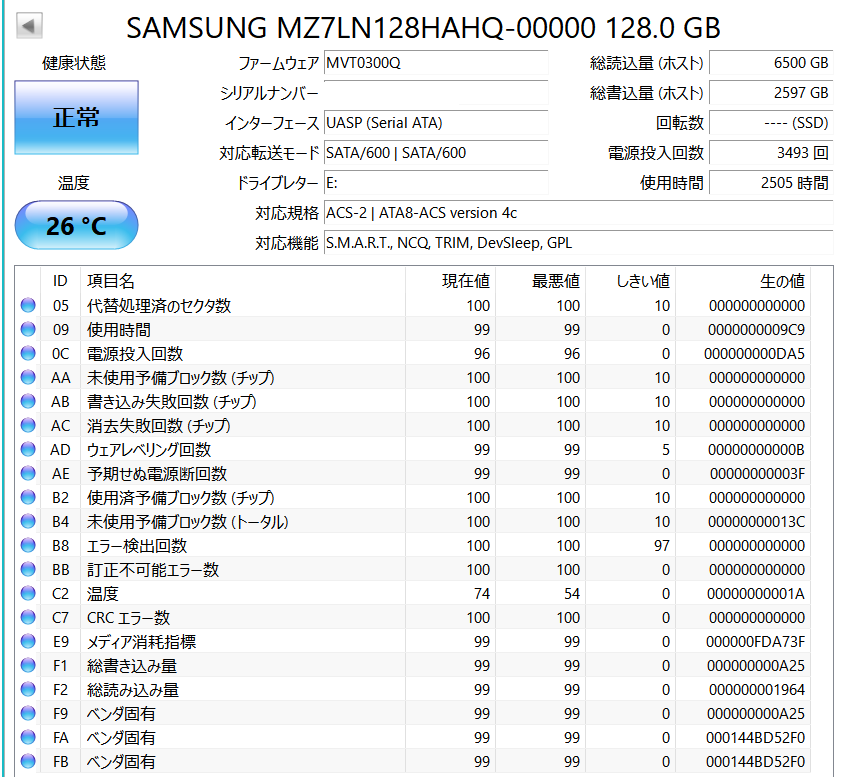The image size is (842, 777).
Task: Sort by the ID column header
Action: (x=60, y=281)
